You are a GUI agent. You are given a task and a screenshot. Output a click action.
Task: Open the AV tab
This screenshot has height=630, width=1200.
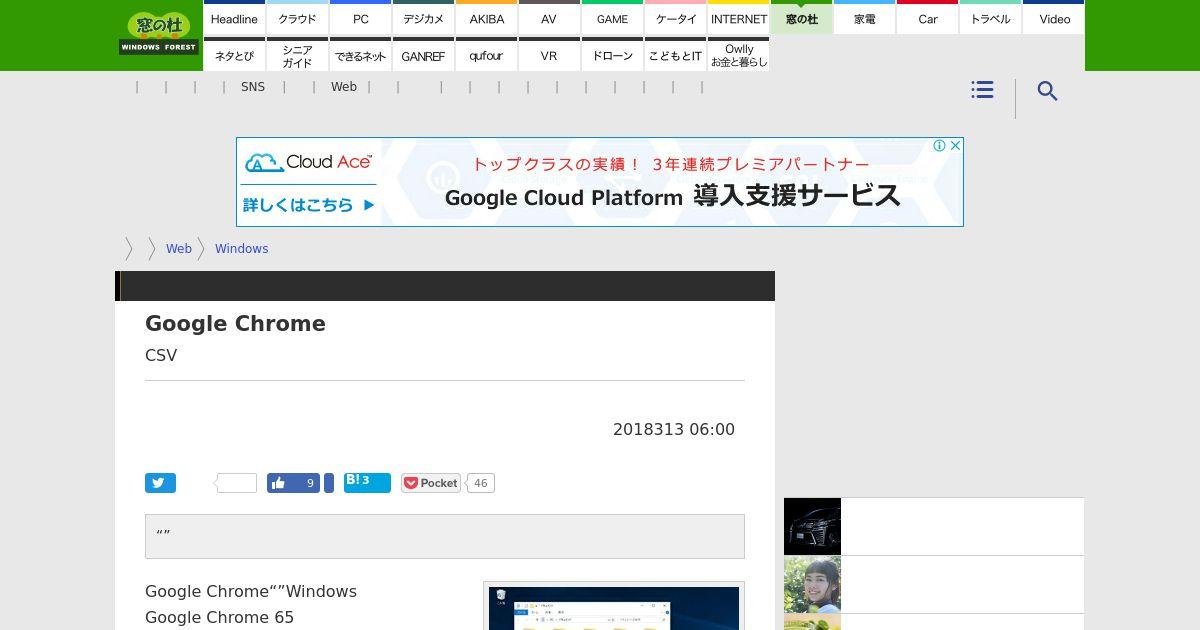(549, 18)
